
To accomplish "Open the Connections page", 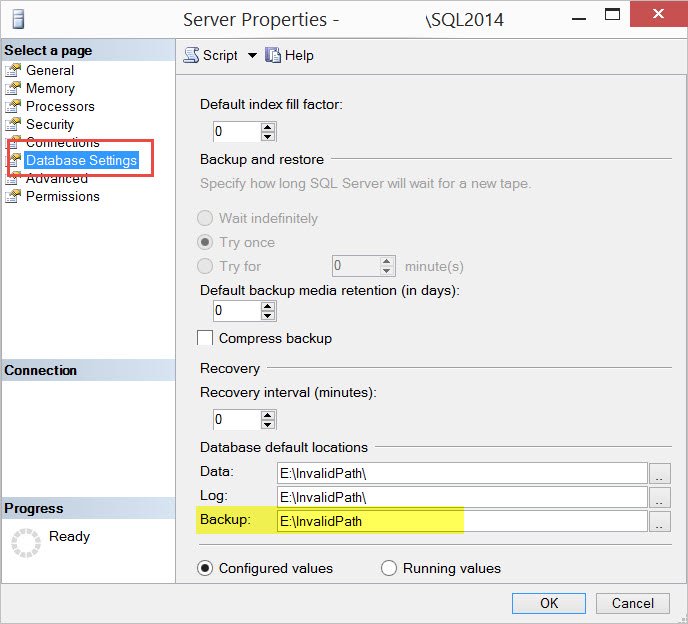I will pos(63,142).
